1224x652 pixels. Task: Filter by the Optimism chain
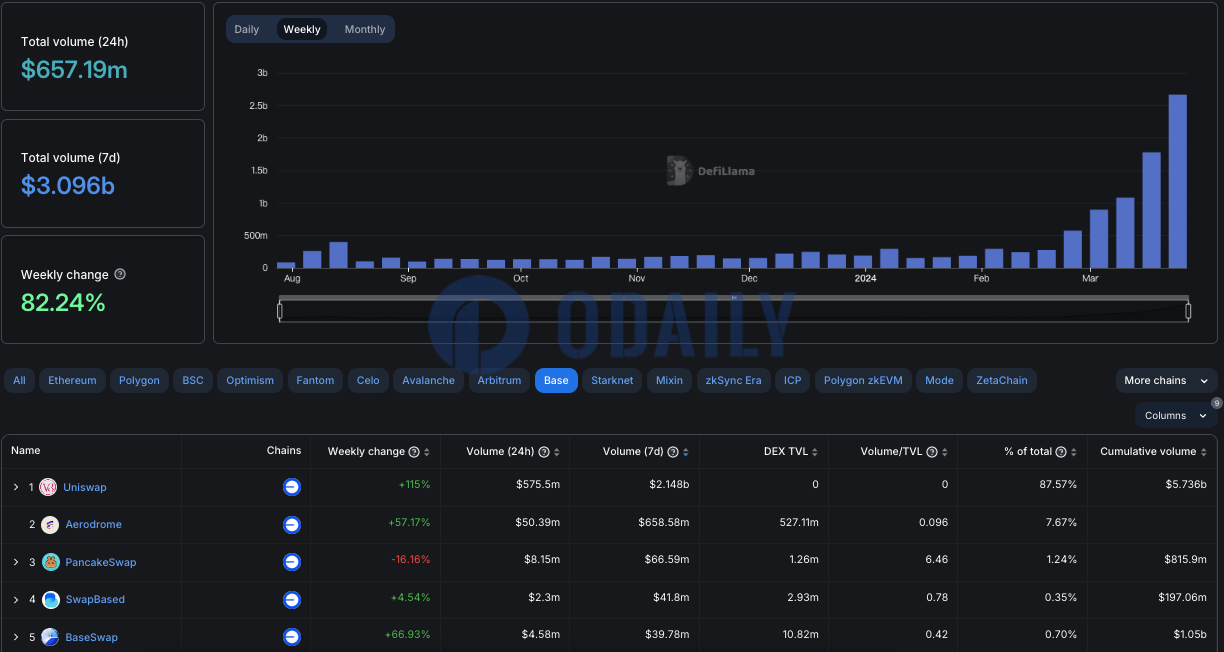(x=250, y=380)
